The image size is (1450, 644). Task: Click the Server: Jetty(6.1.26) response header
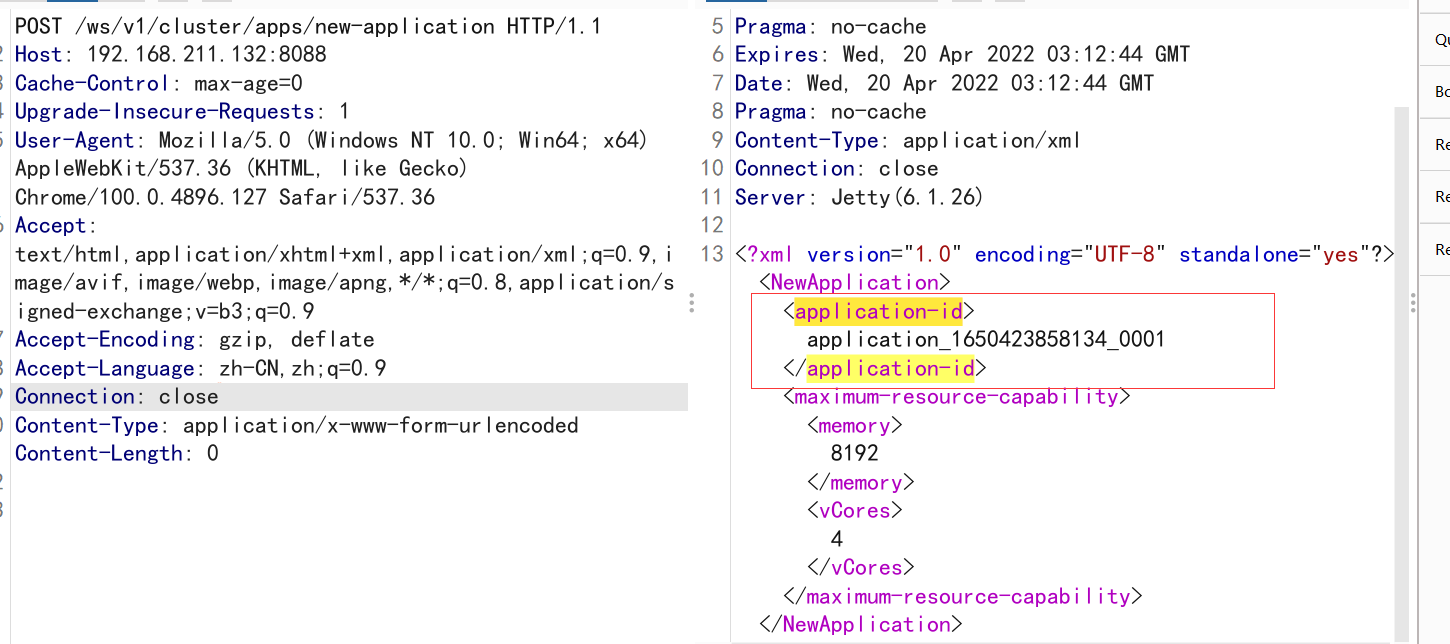(x=859, y=198)
